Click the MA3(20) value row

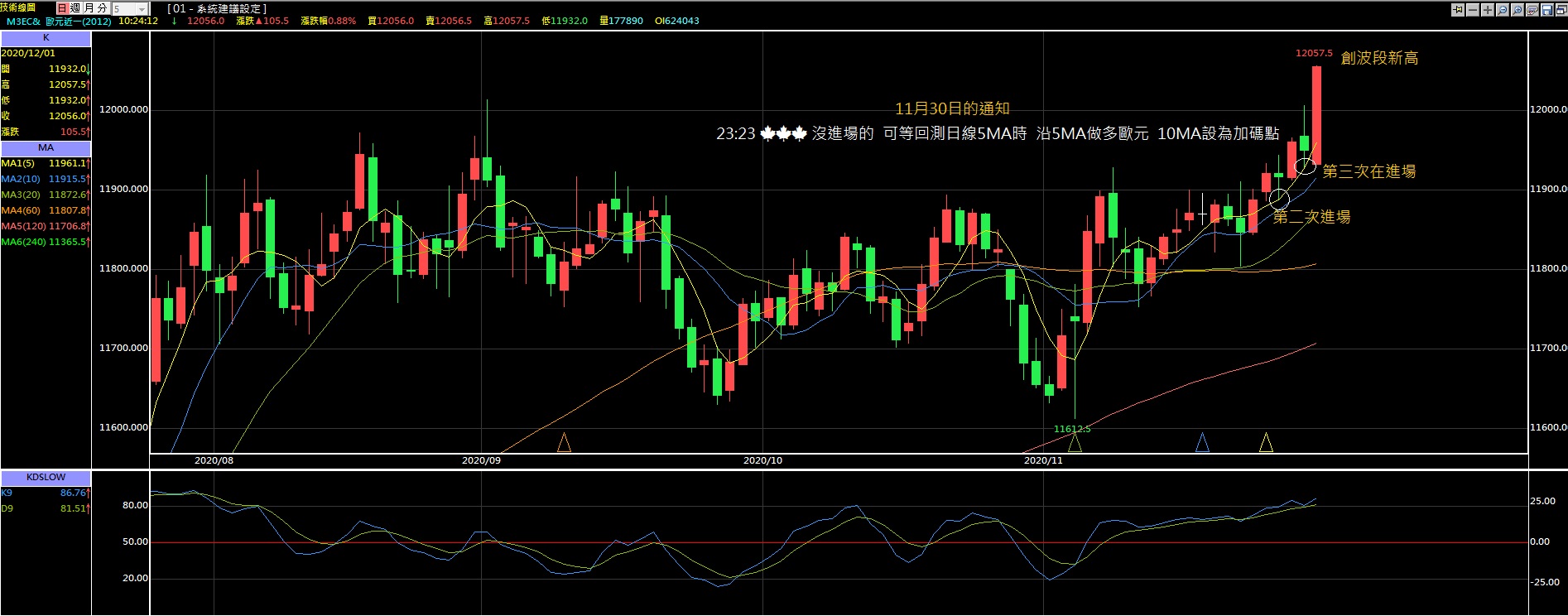tap(46, 195)
